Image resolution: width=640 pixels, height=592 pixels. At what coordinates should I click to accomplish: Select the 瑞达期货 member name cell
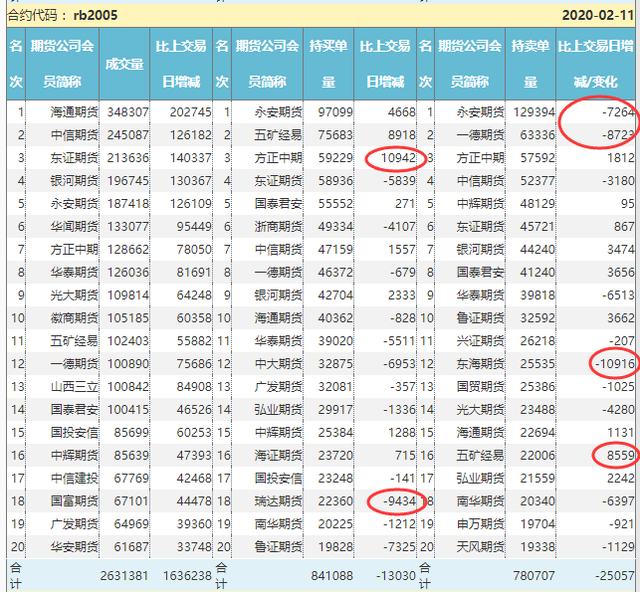265,501
